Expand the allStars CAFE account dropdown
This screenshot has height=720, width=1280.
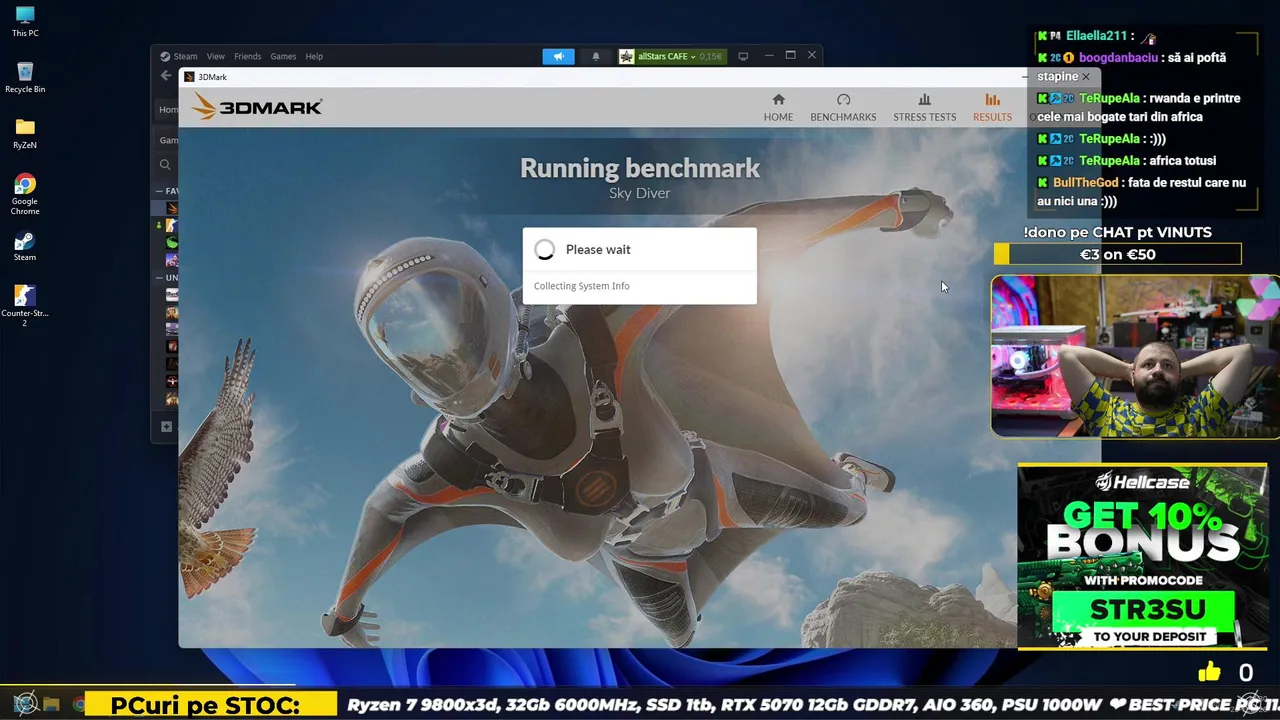(x=671, y=56)
